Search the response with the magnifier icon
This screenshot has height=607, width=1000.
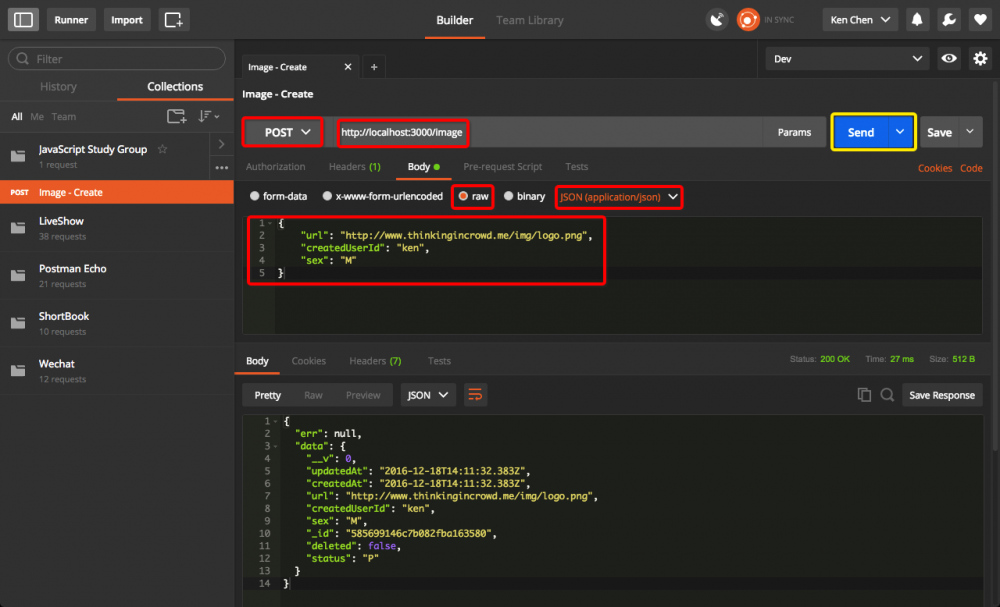pos(887,394)
